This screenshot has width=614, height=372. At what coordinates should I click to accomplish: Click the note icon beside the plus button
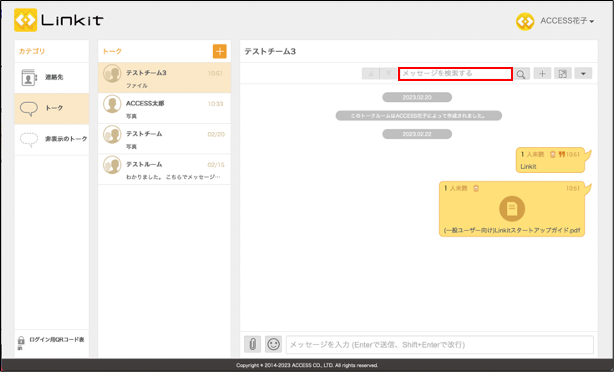tap(563, 73)
